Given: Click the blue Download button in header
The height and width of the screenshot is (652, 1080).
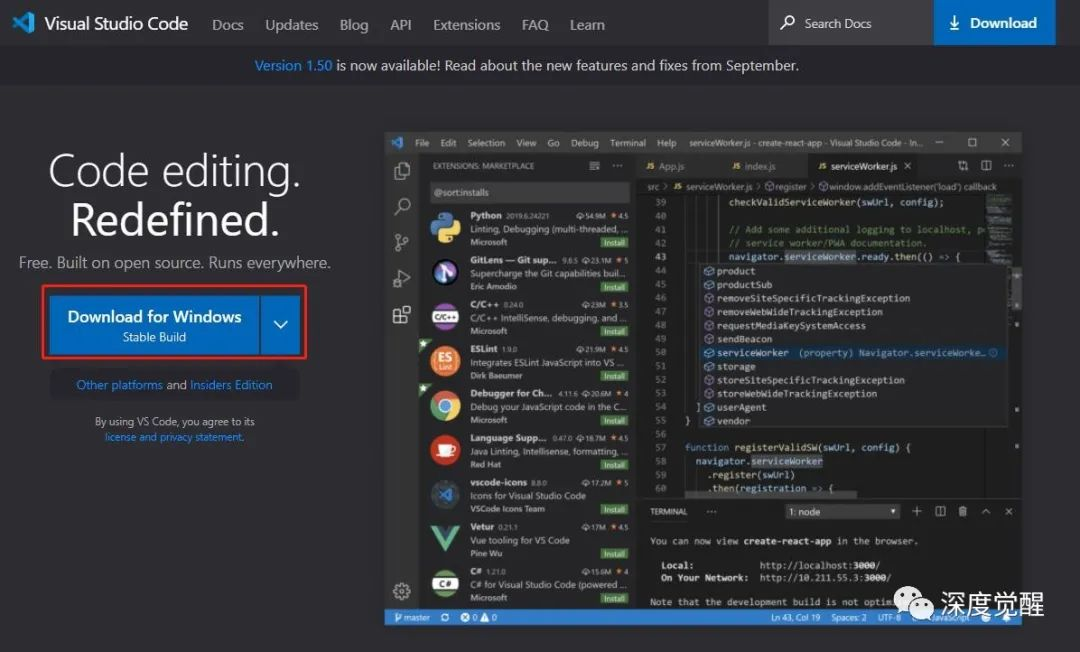Looking at the screenshot, I should 994,23.
